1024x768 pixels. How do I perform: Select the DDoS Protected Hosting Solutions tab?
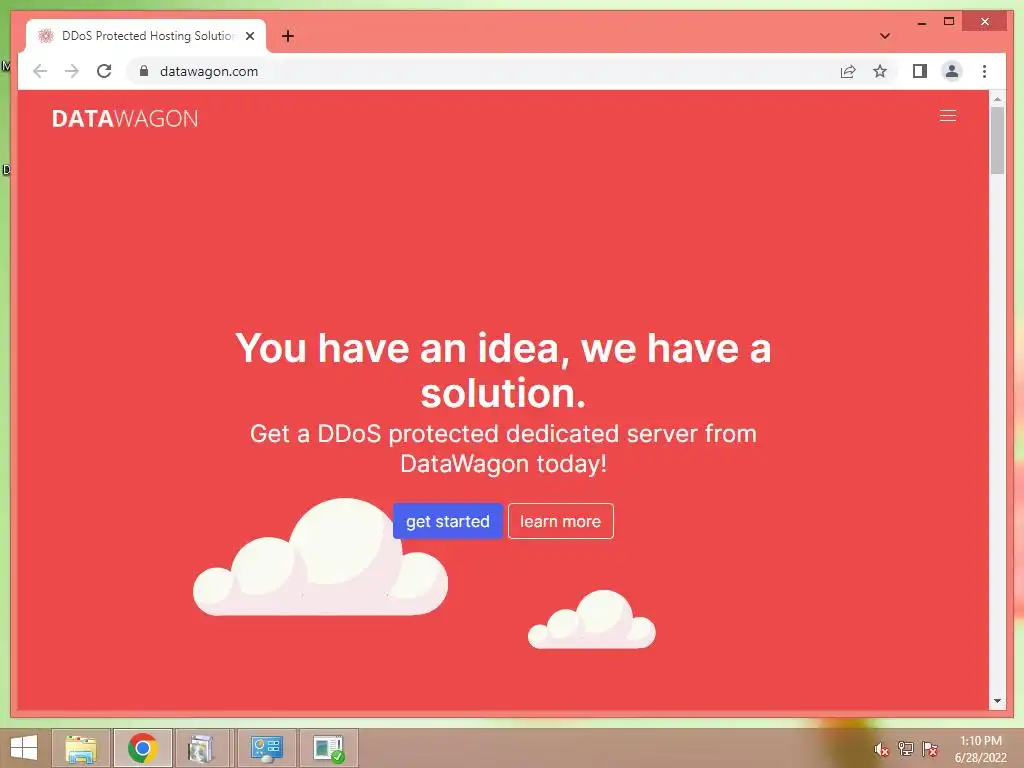[146, 36]
